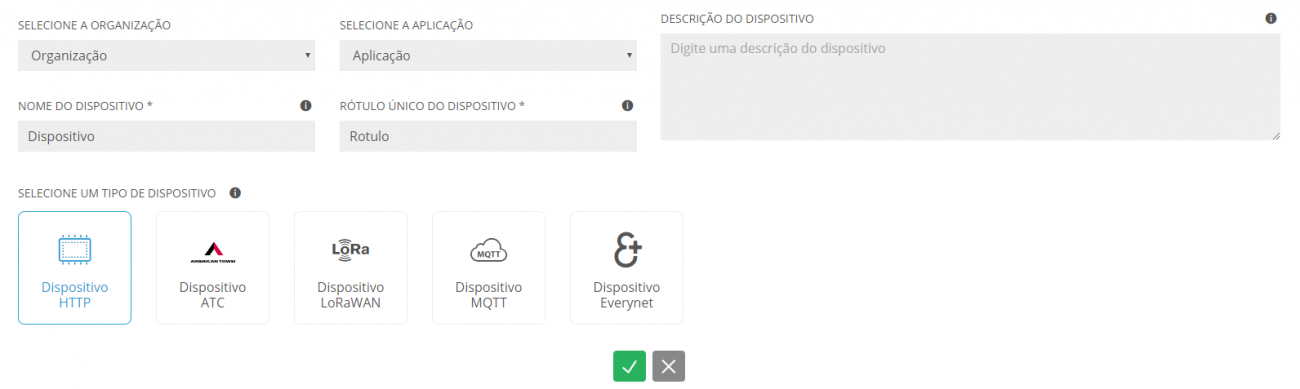Open info icon for Descrição do Dispositivo
The image size is (1300, 389).
[x=1271, y=18]
